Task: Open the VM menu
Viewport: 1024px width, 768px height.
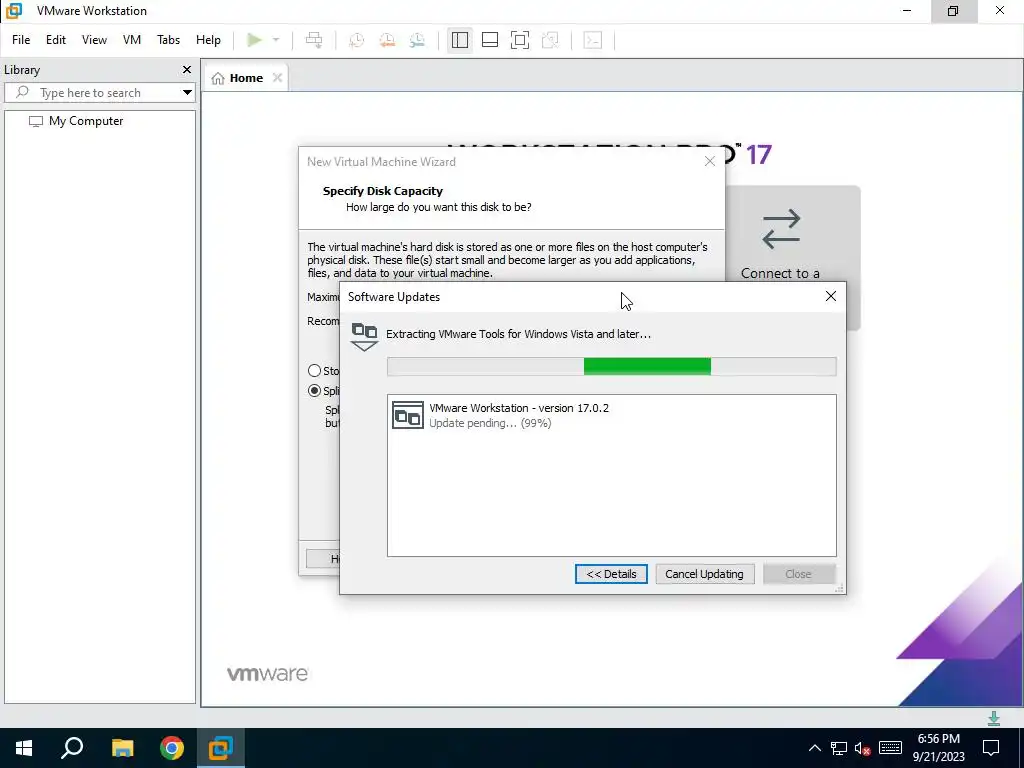Action: pyautogui.click(x=132, y=40)
